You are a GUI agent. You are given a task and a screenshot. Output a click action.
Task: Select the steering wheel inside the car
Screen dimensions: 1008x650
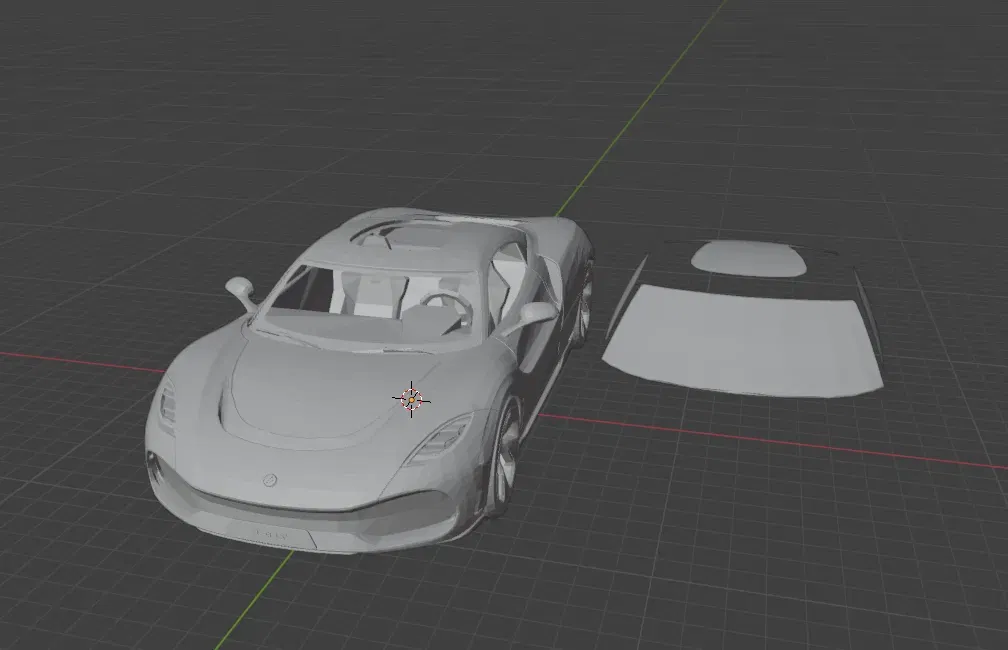(446, 306)
